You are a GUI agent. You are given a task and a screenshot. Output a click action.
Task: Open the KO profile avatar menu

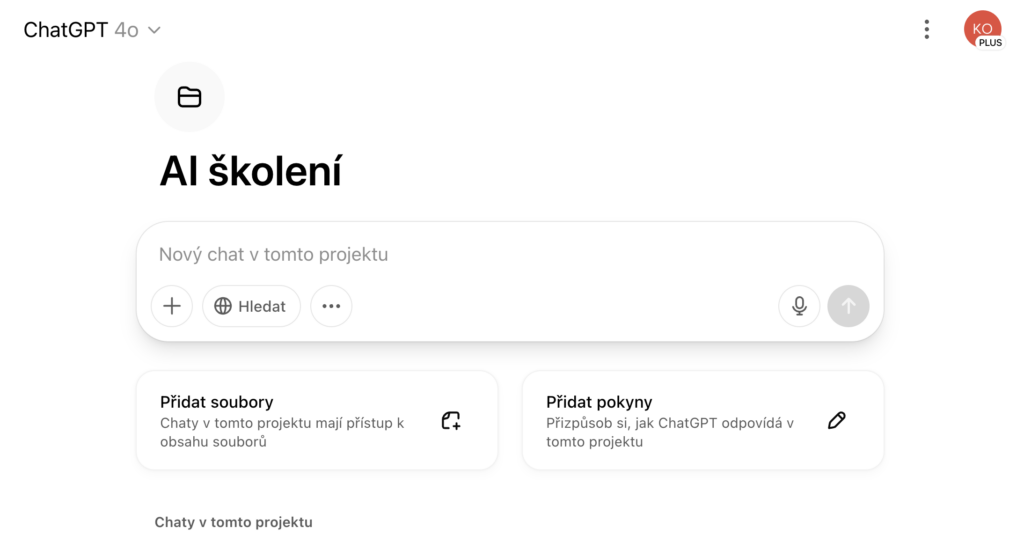click(x=983, y=29)
